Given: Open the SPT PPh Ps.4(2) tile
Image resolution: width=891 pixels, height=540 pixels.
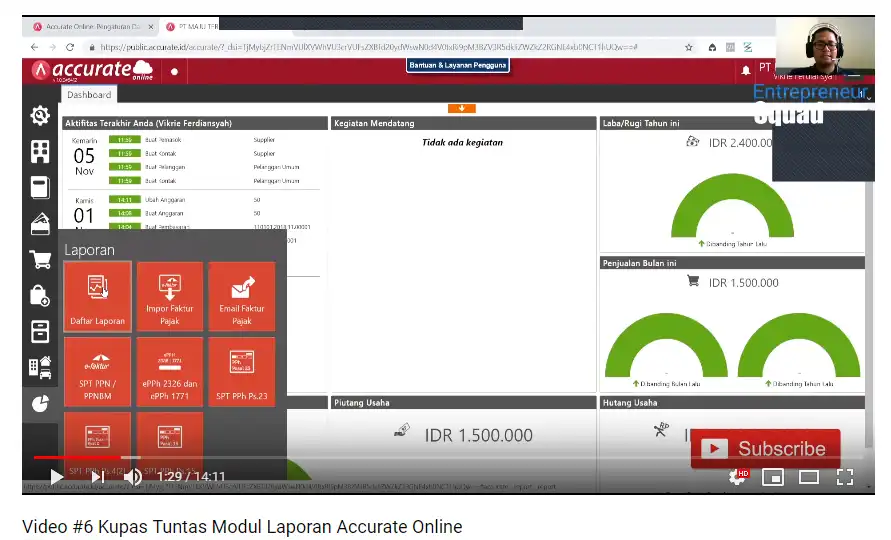Looking at the screenshot, I should pyautogui.click(x=97, y=446).
